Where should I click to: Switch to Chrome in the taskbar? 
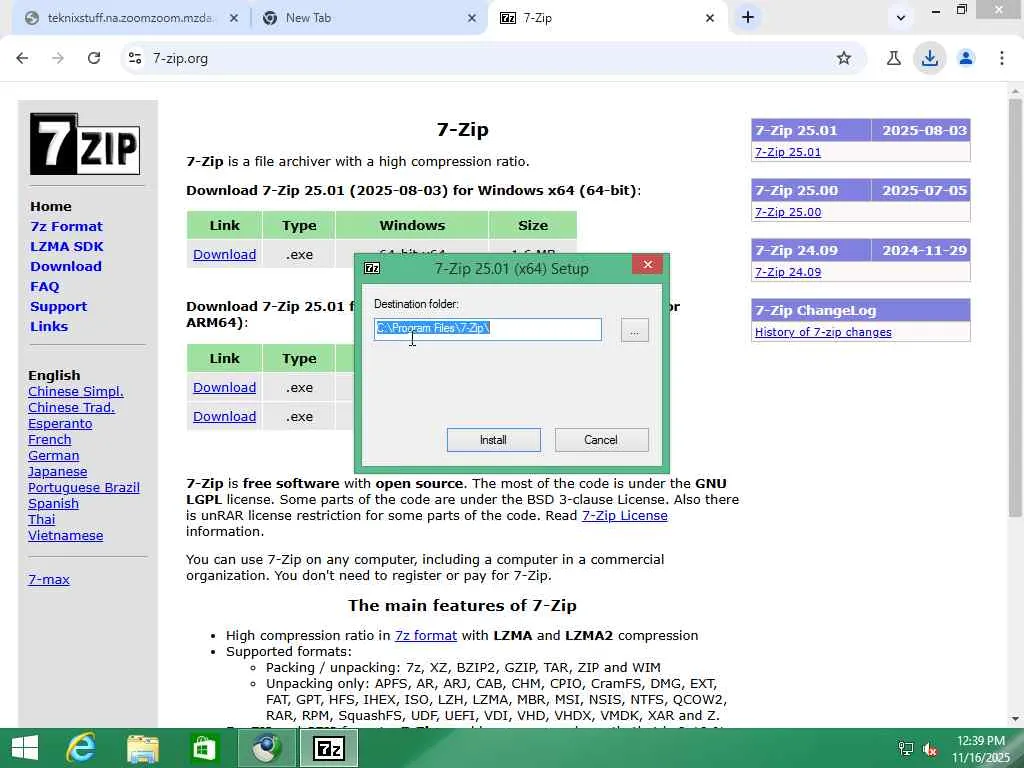coord(264,748)
